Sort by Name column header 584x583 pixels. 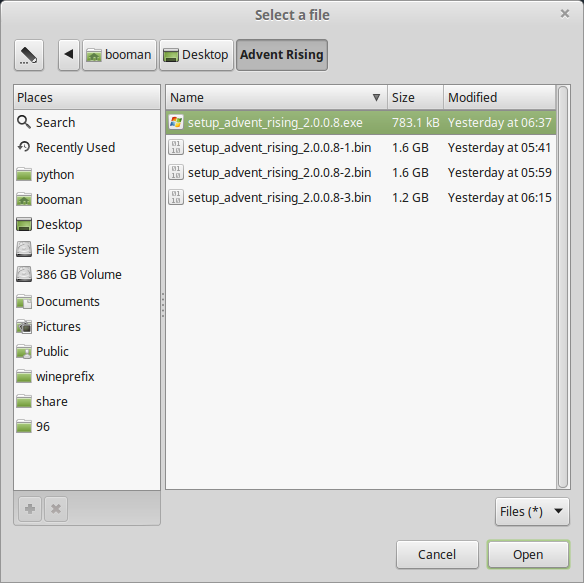(x=277, y=98)
